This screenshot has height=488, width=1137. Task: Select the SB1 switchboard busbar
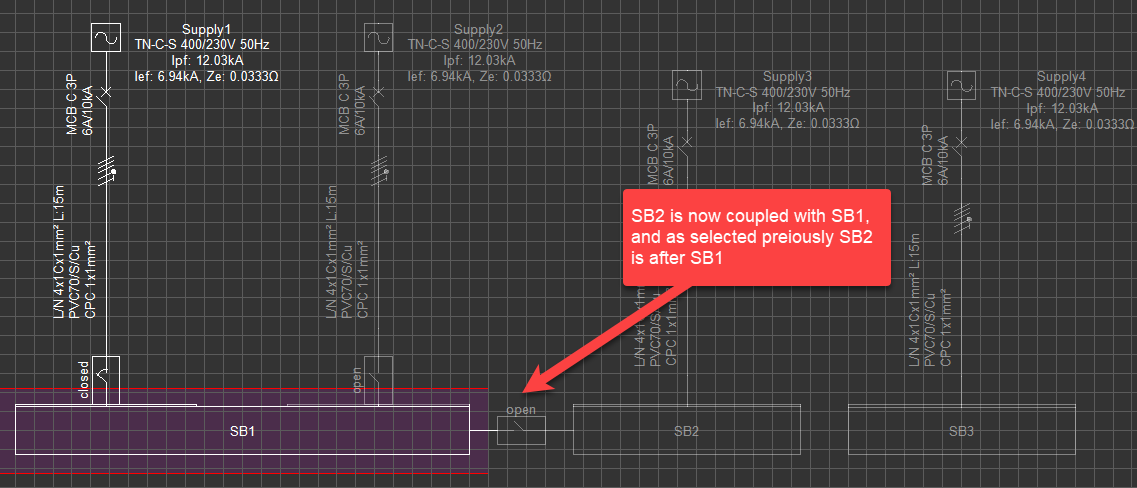242,431
